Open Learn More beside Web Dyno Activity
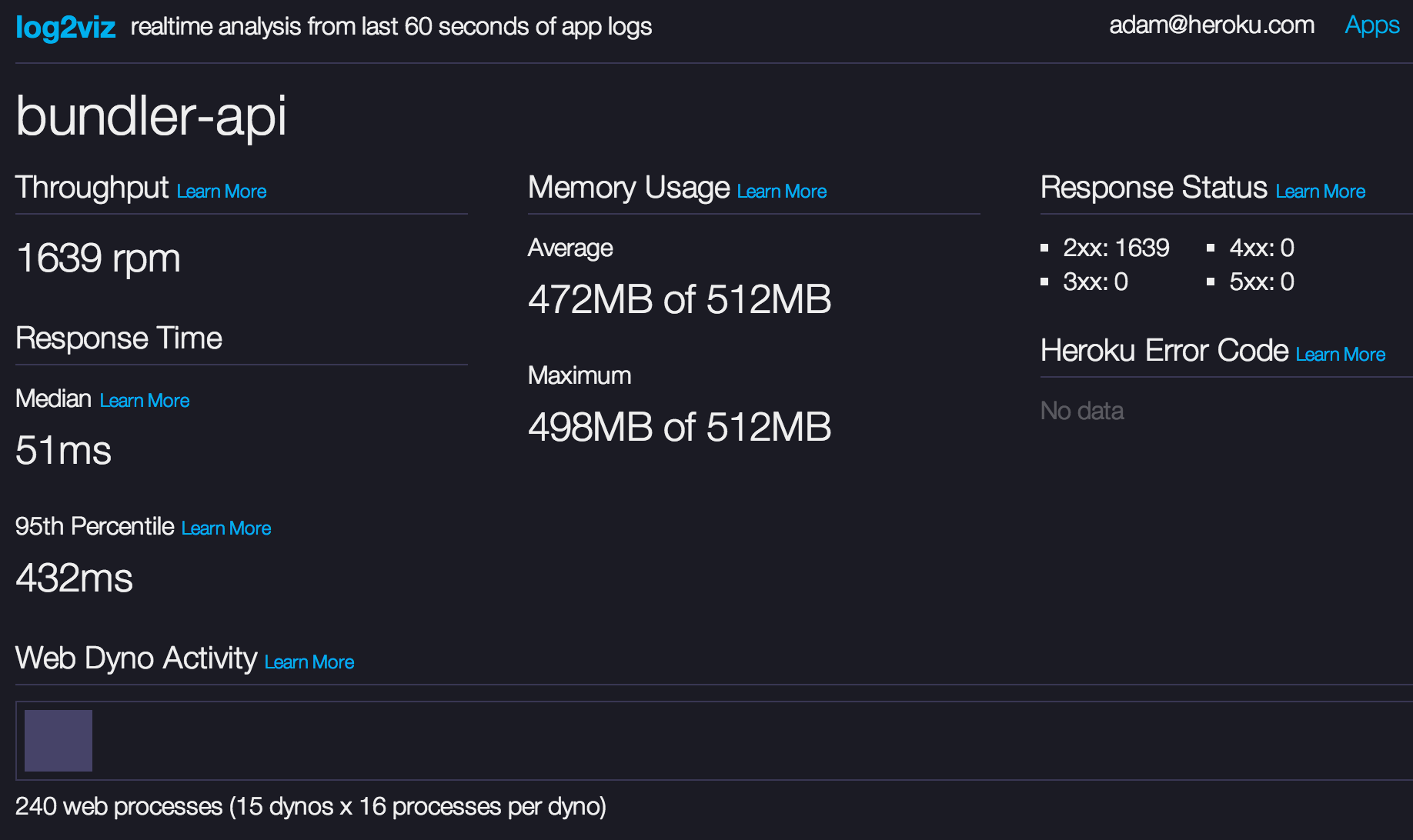Viewport: 1413px width, 840px height. (x=309, y=662)
